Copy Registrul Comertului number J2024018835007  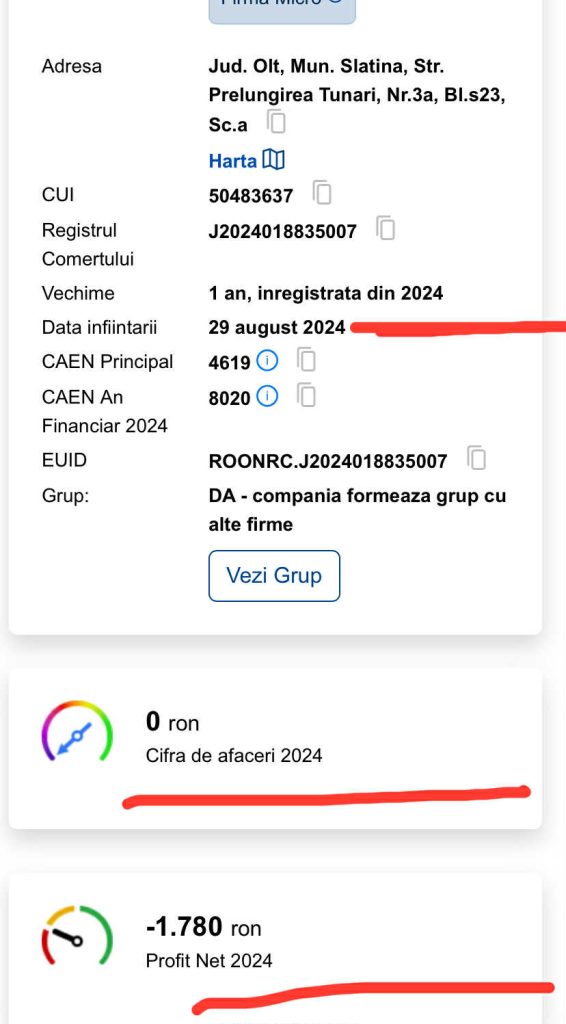385,228
